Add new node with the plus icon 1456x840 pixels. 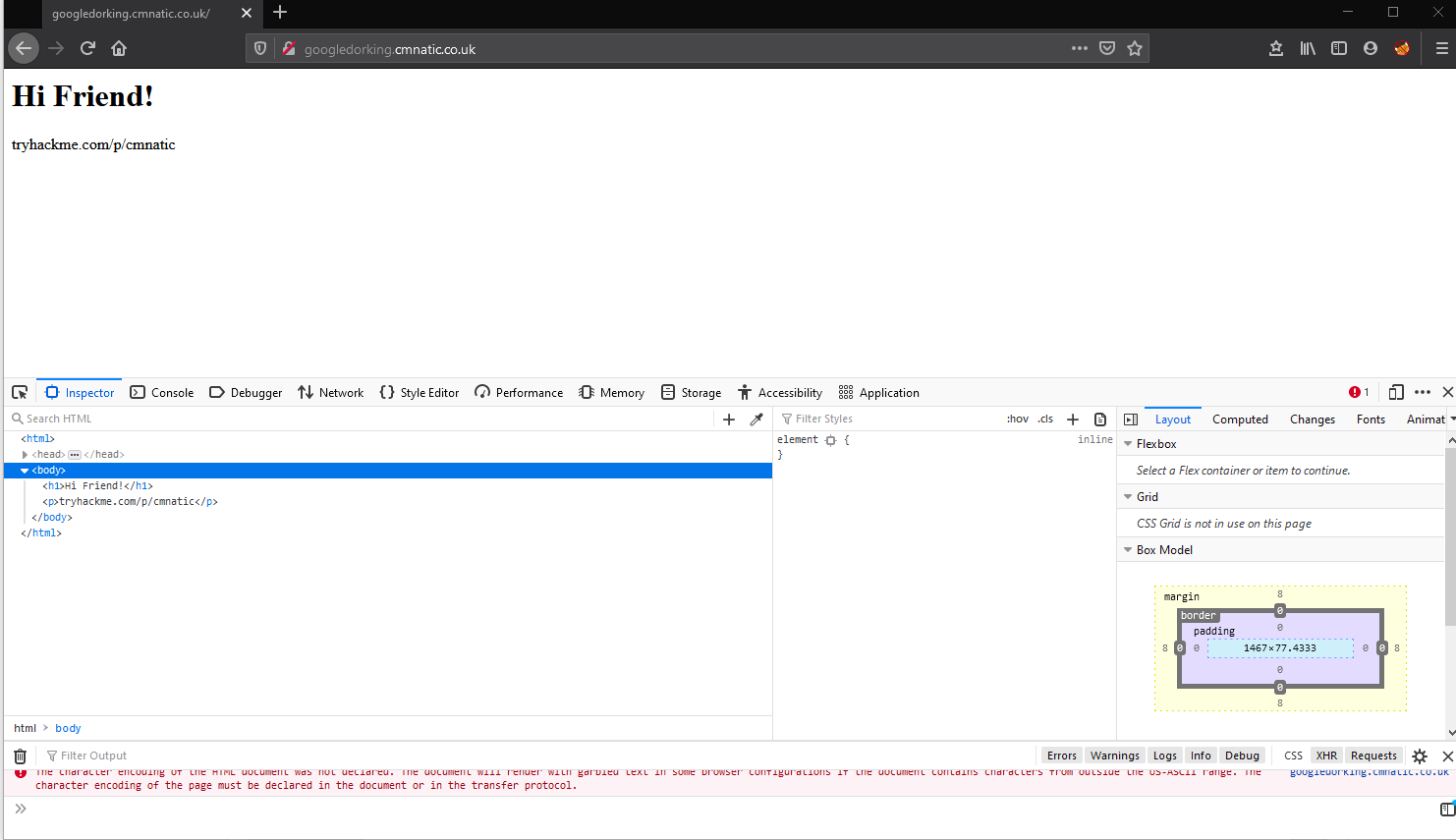click(x=729, y=420)
